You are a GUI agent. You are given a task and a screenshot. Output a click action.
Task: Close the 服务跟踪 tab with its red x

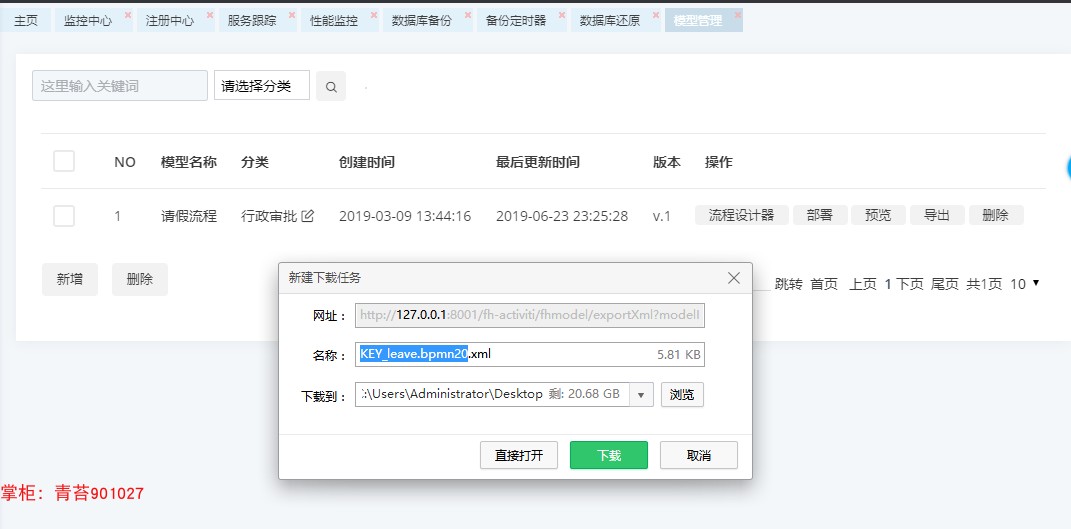(x=292, y=14)
